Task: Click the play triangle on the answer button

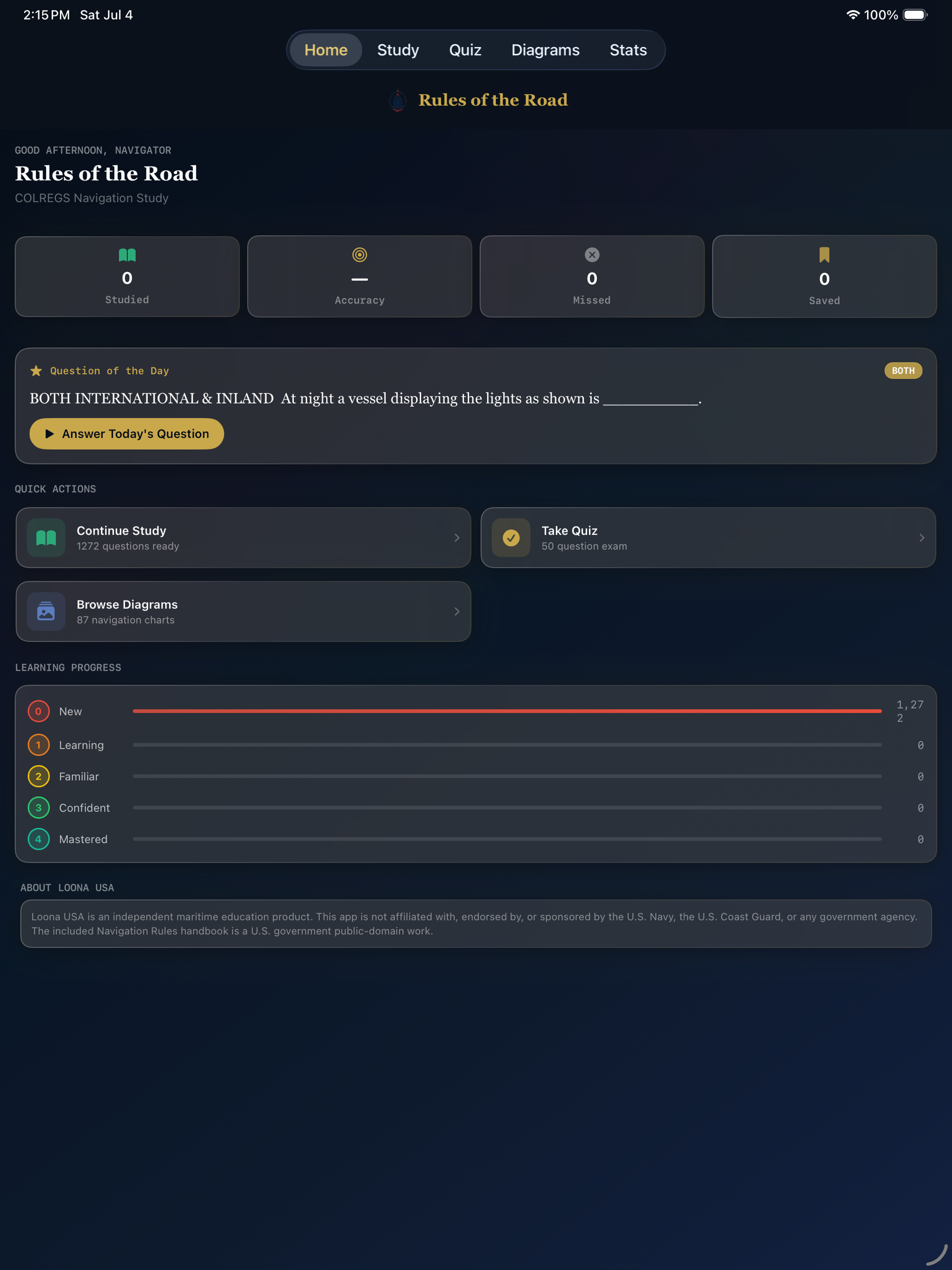Action: (49, 434)
